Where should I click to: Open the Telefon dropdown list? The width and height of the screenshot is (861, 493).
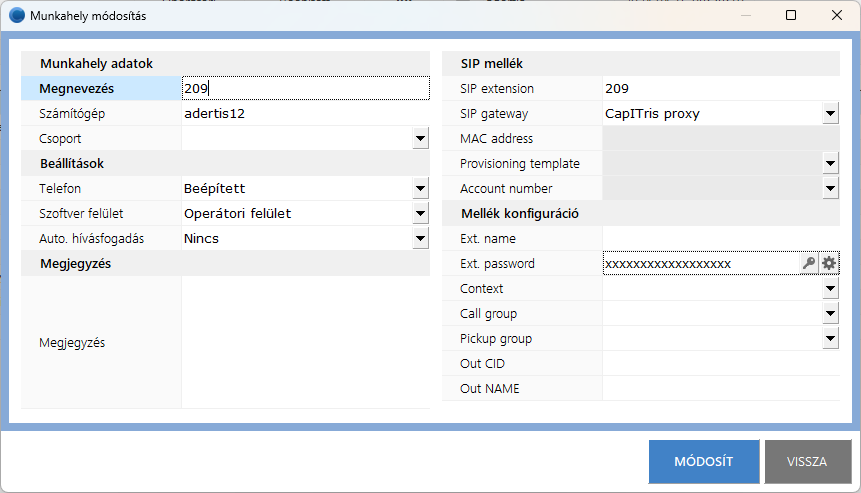421,189
